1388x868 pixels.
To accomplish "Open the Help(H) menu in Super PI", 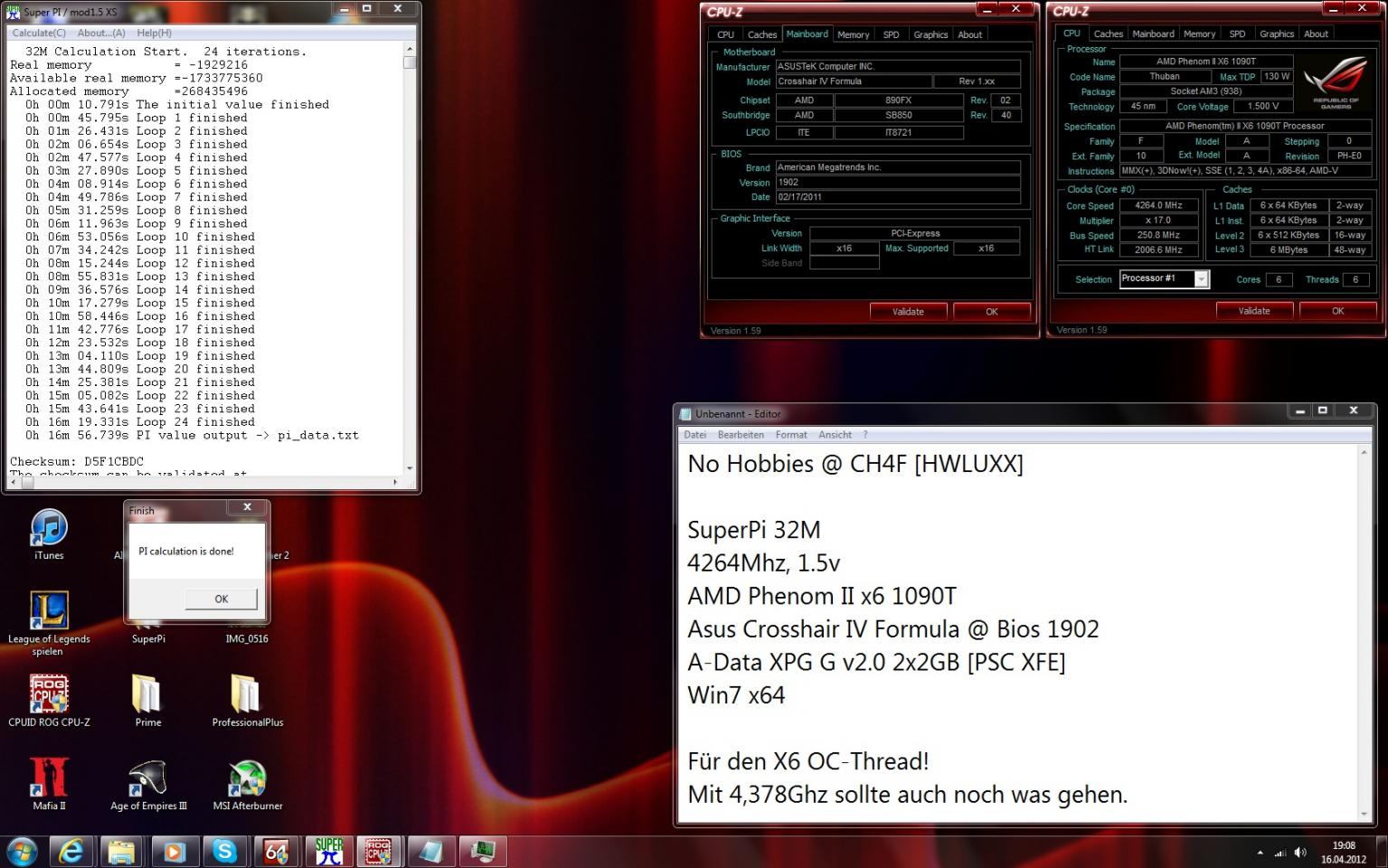I will [155, 33].
